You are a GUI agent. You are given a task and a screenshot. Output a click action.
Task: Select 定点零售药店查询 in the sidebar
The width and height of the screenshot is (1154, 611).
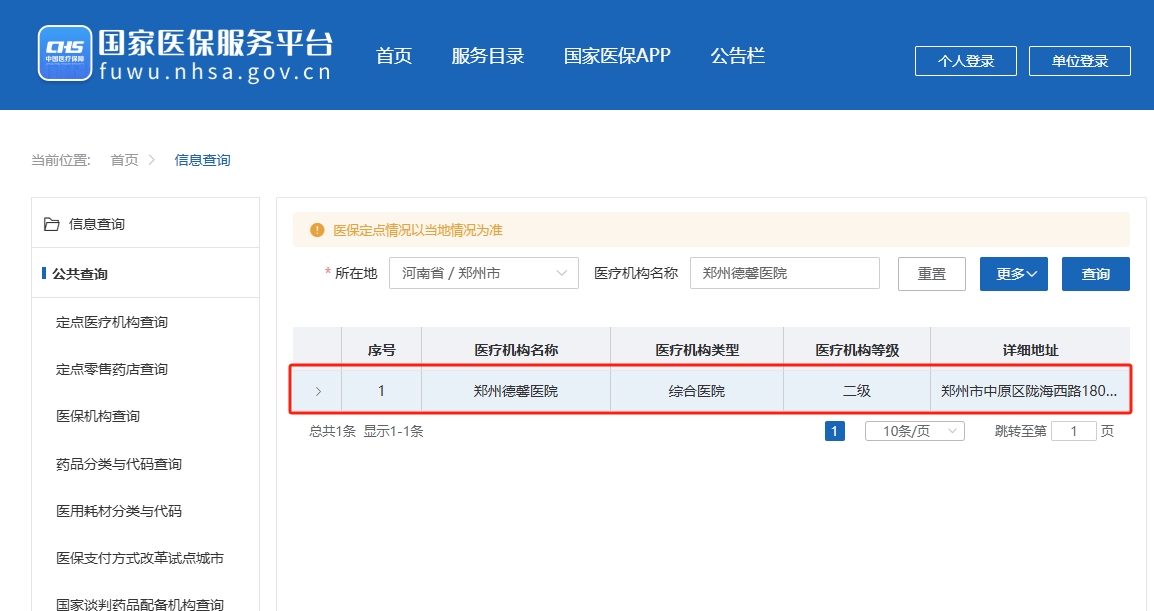113,369
